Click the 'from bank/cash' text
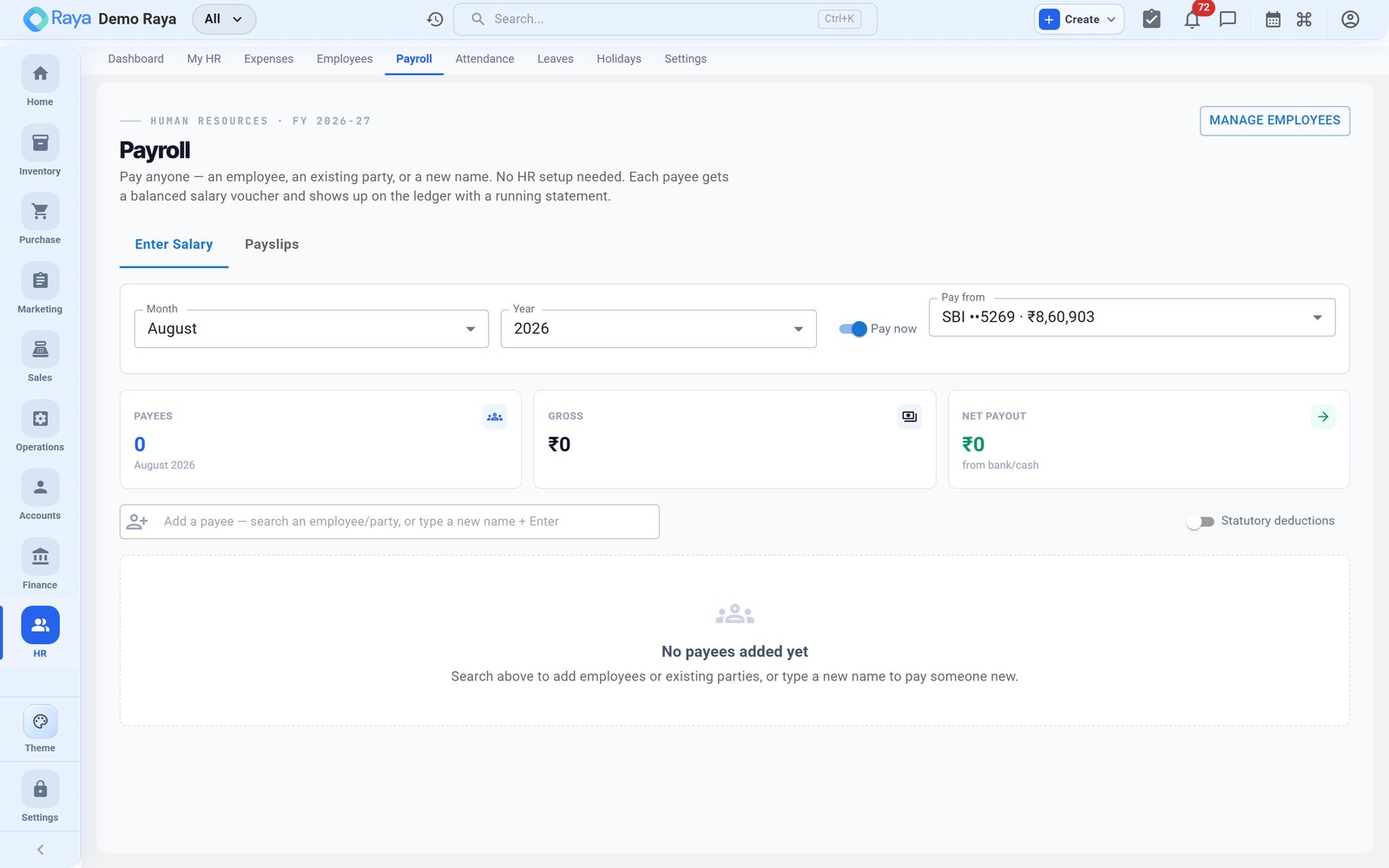The image size is (1389, 868). (1000, 465)
